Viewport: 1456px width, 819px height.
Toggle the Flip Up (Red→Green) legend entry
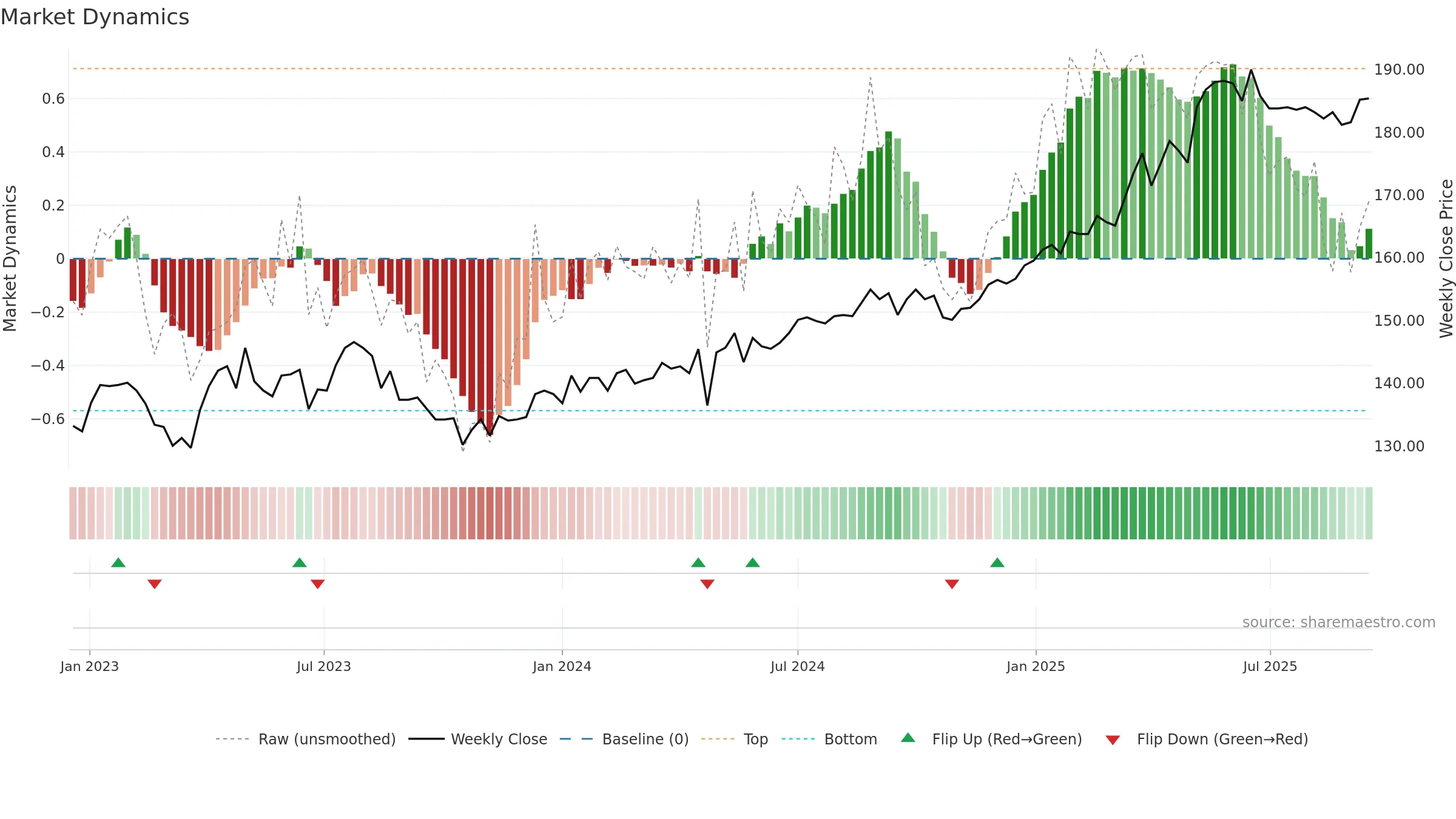click(991, 739)
